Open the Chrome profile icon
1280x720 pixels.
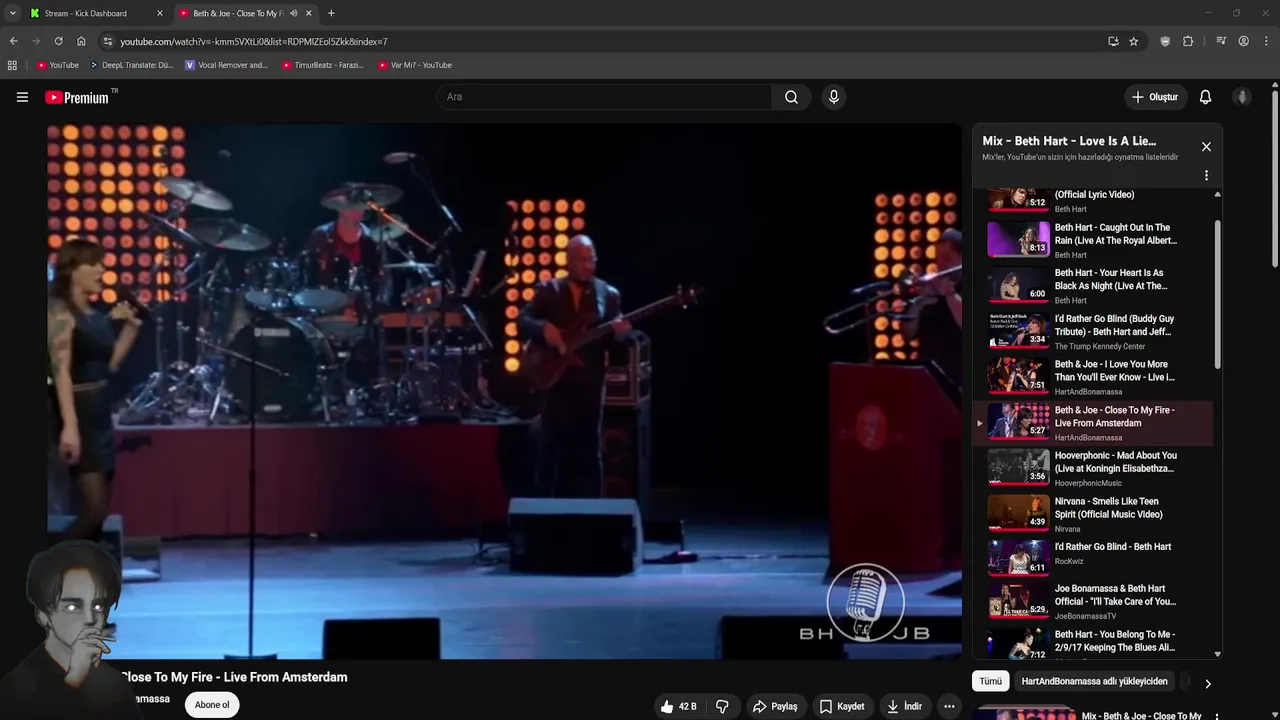(x=1243, y=41)
